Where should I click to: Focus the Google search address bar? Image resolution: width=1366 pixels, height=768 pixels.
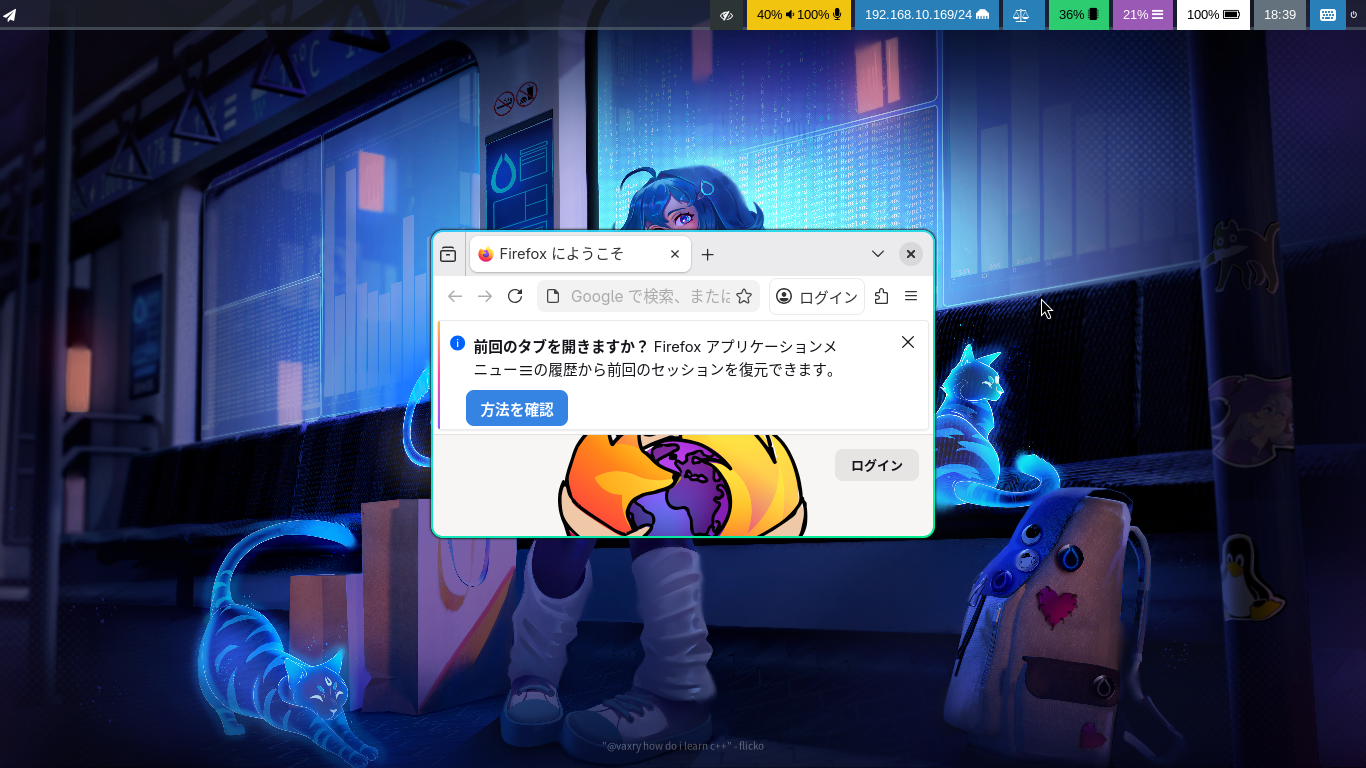[x=648, y=296]
